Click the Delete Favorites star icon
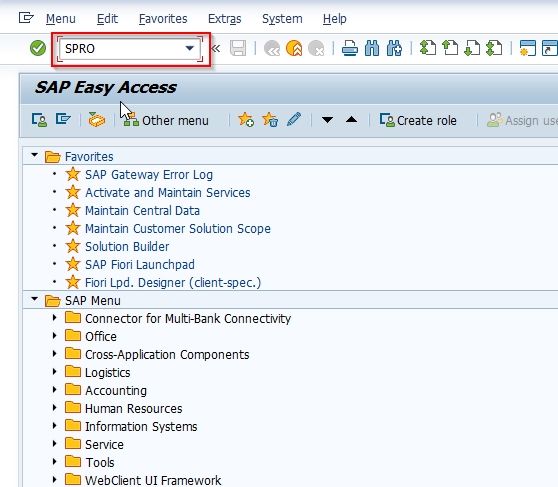This screenshot has width=558, height=487. click(270, 120)
